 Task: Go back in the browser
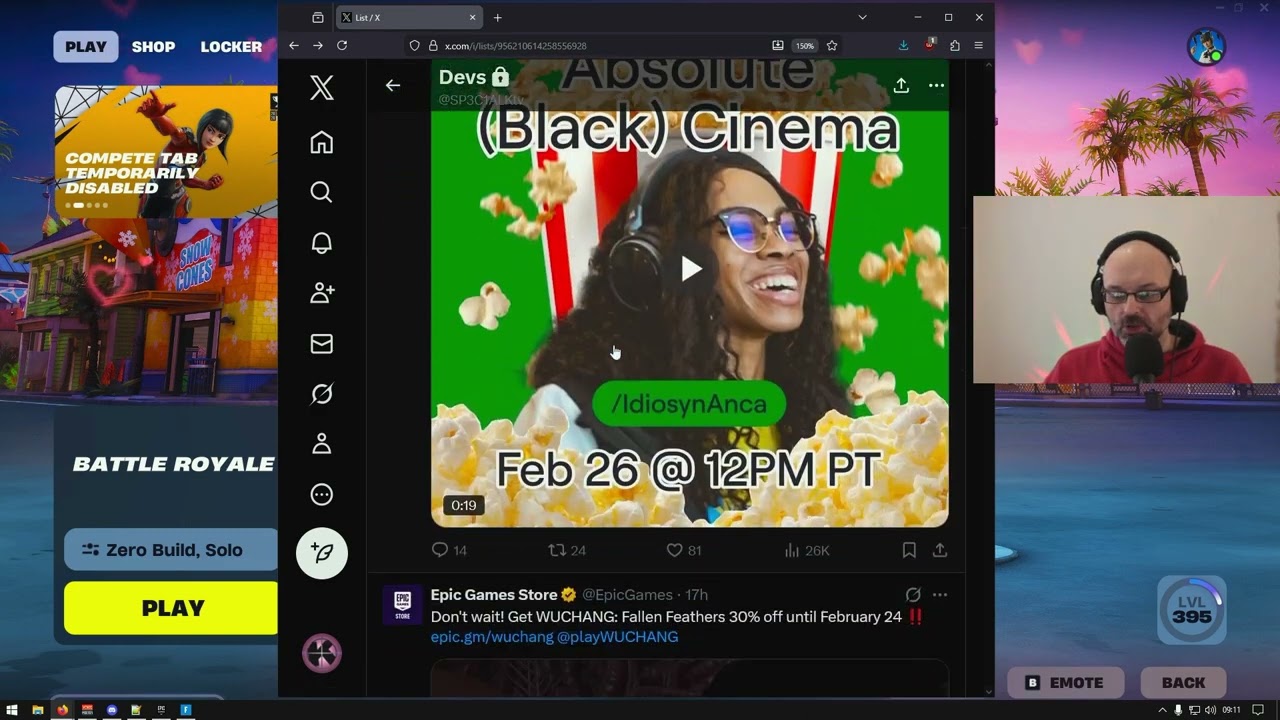click(294, 46)
